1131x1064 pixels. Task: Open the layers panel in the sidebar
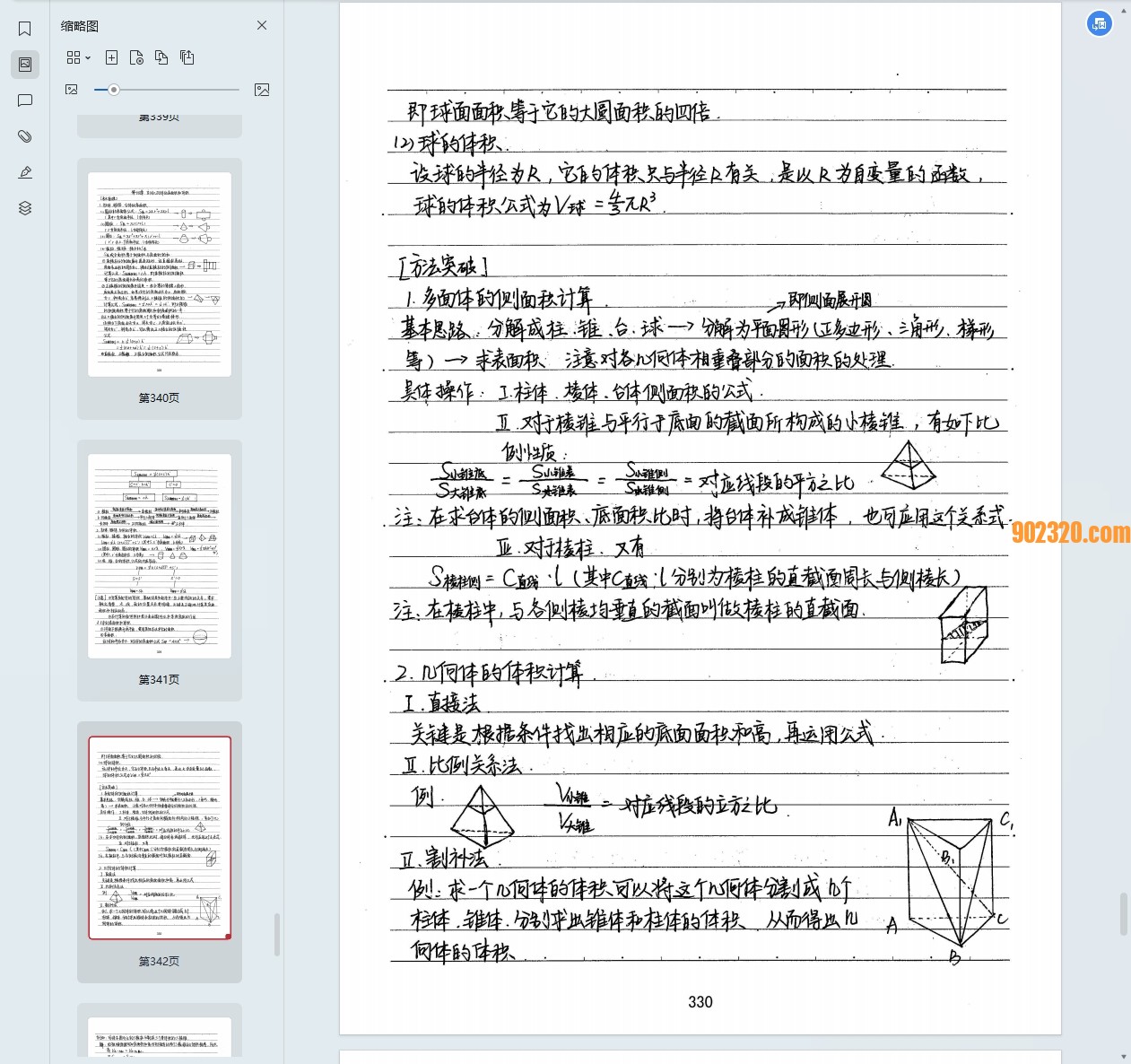tap(25, 208)
